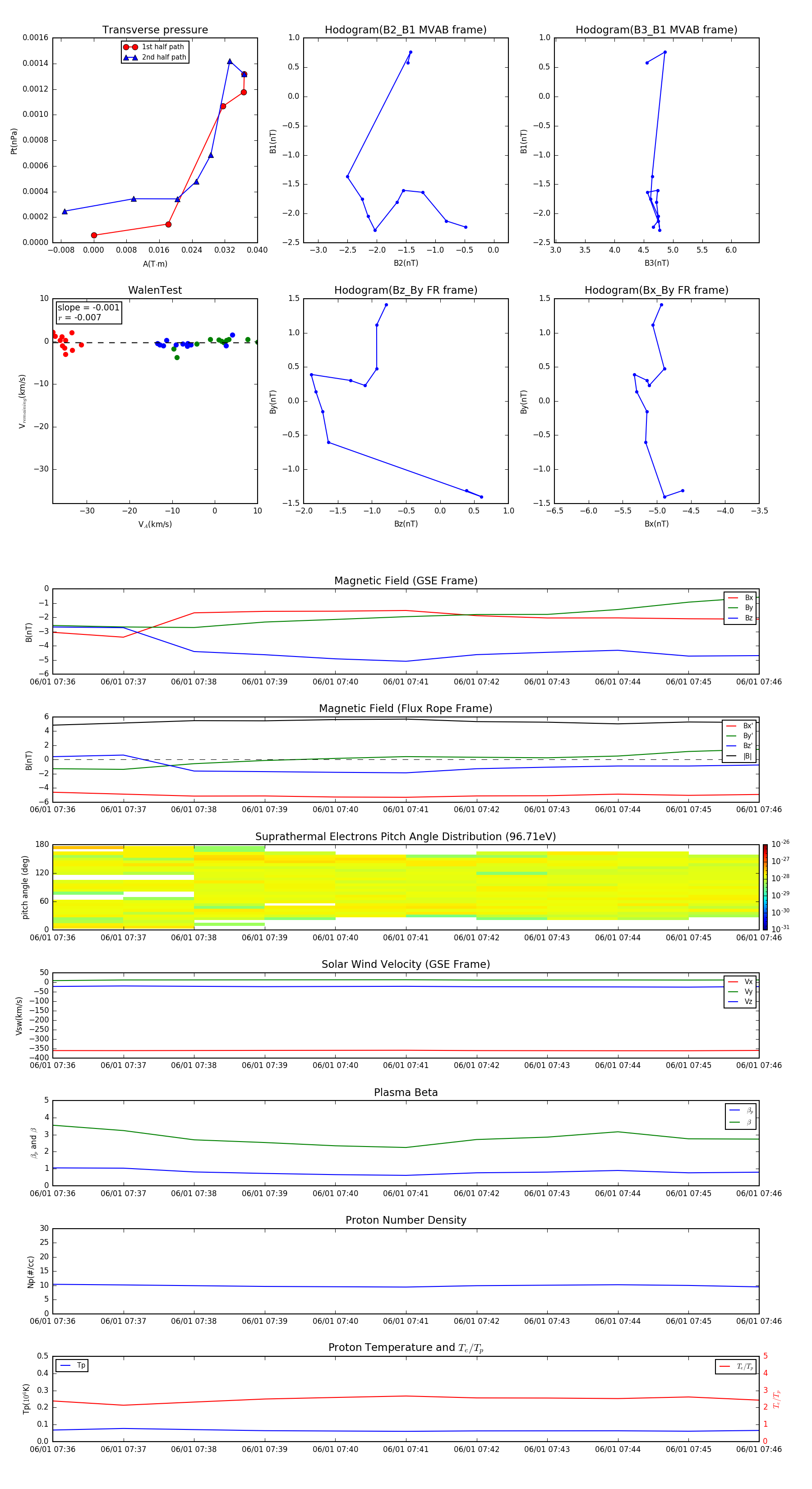Click the 'B3(nT)' x-axis label
Viewport: 812px width, 1489px height.
(x=656, y=263)
